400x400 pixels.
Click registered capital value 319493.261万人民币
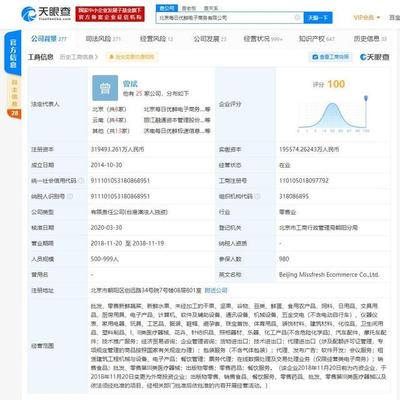tap(117, 149)
